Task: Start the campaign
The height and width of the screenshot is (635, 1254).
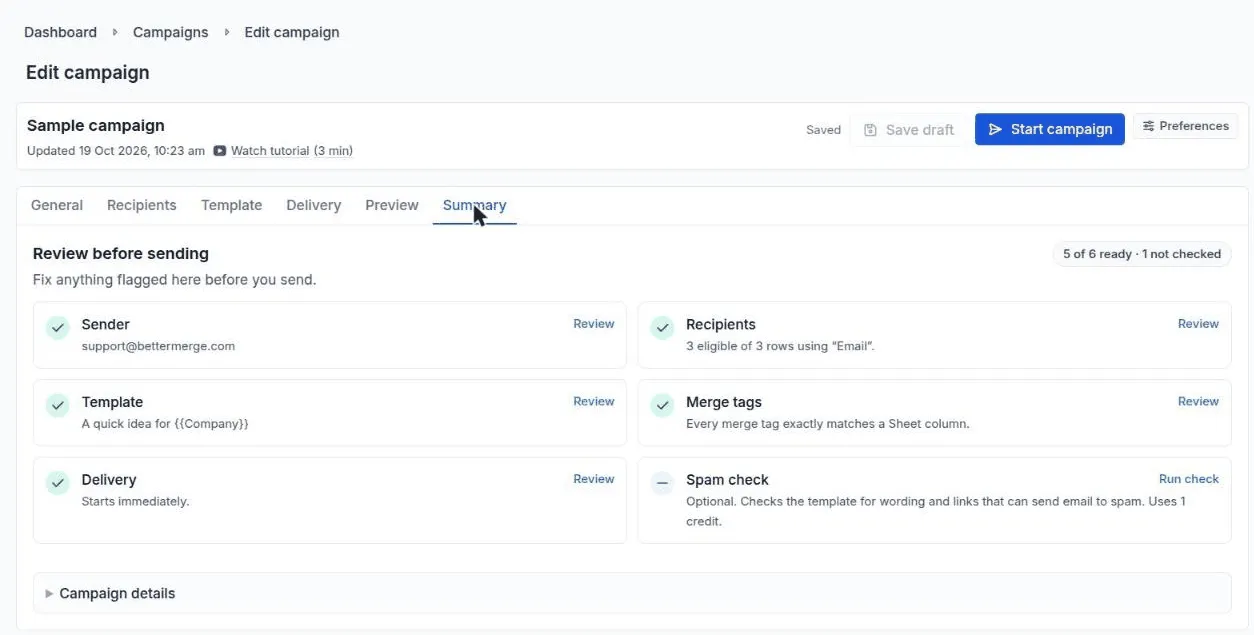Action: (1050, 129)
